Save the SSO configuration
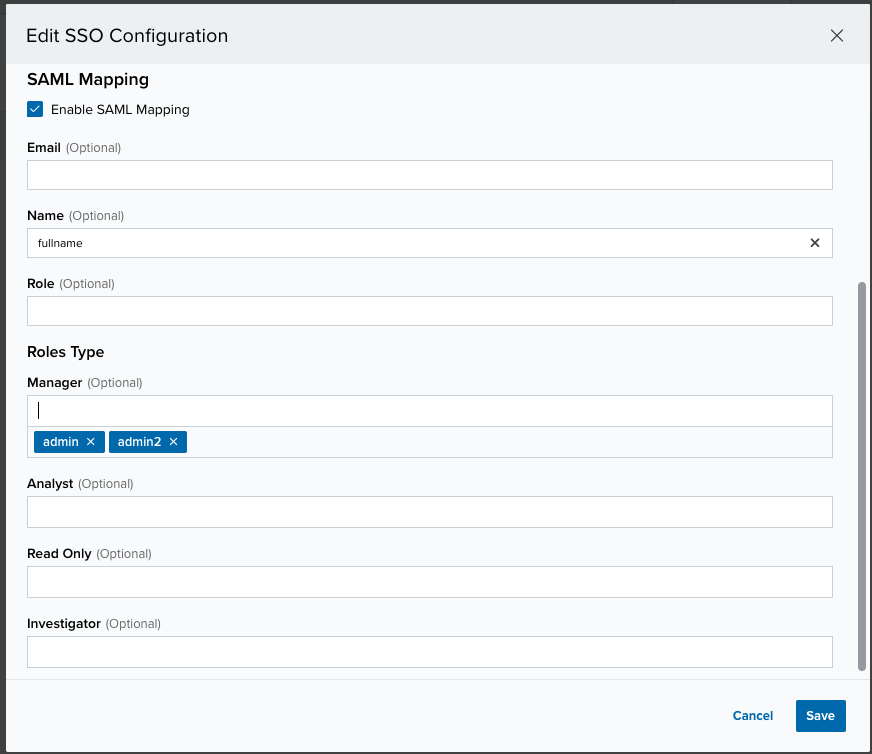This screenshot has width=872, height=754. [x=820, y=716]
